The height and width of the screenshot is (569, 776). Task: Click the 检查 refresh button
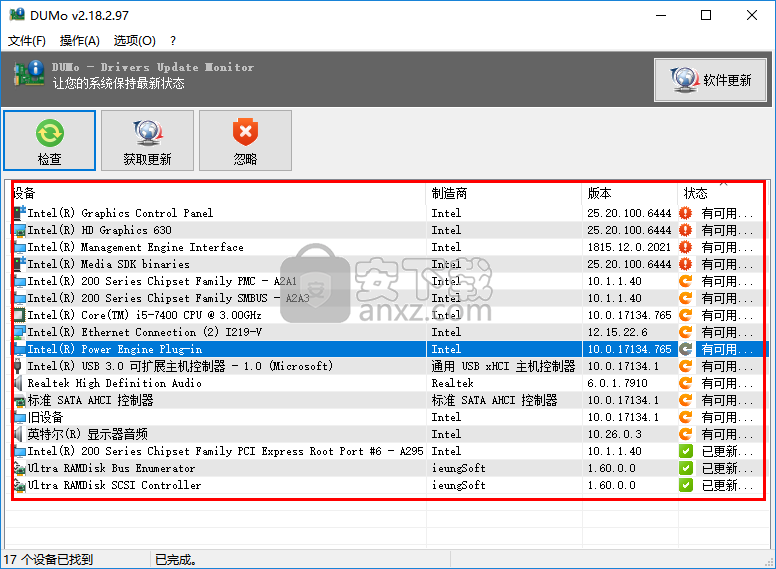point(49,141)
